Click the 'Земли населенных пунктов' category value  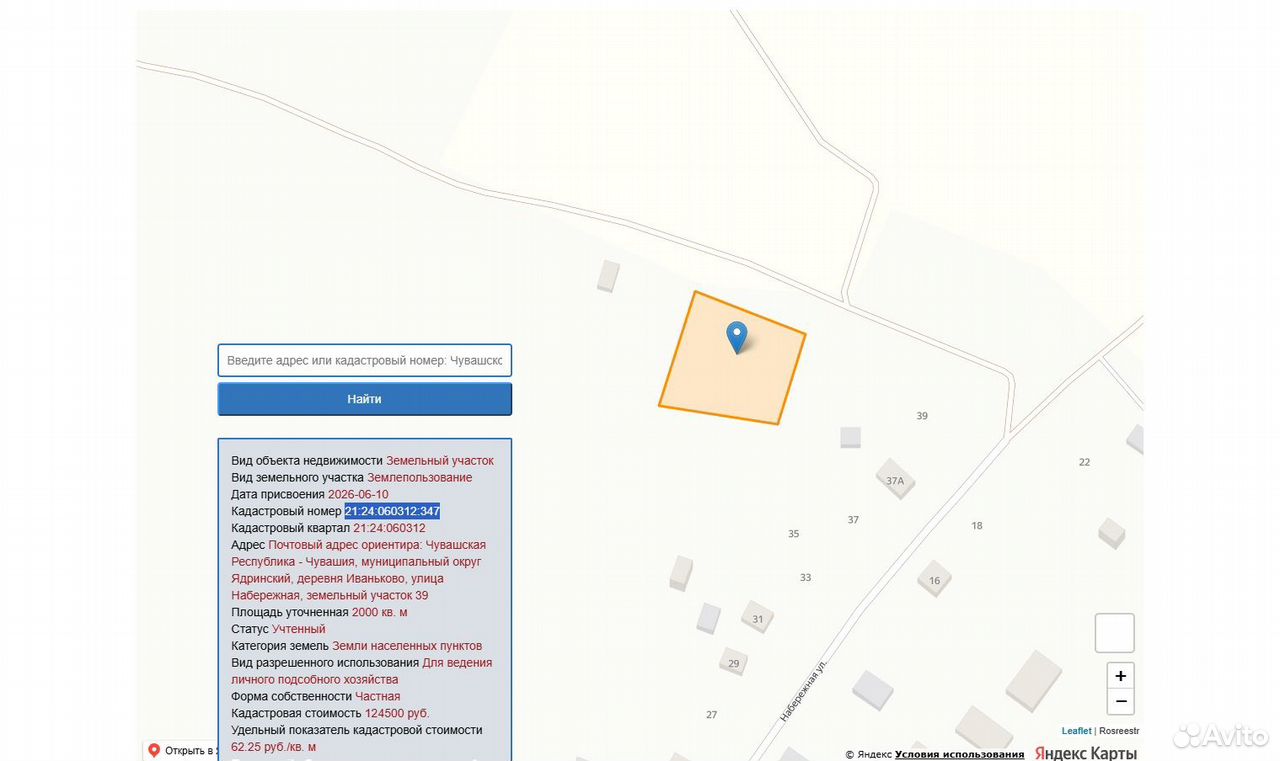[407, 646]
